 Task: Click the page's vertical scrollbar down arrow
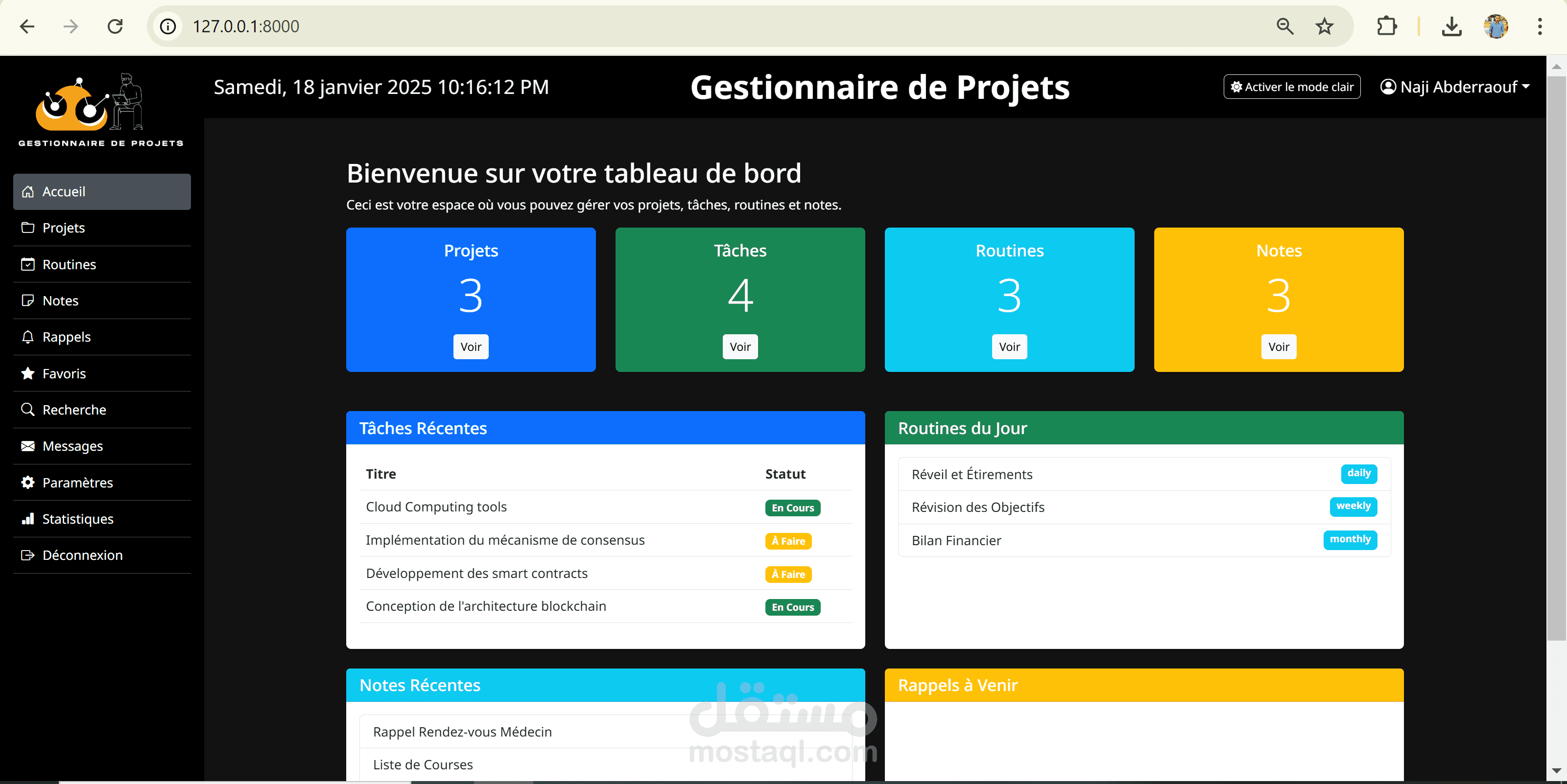(1556, 770)
